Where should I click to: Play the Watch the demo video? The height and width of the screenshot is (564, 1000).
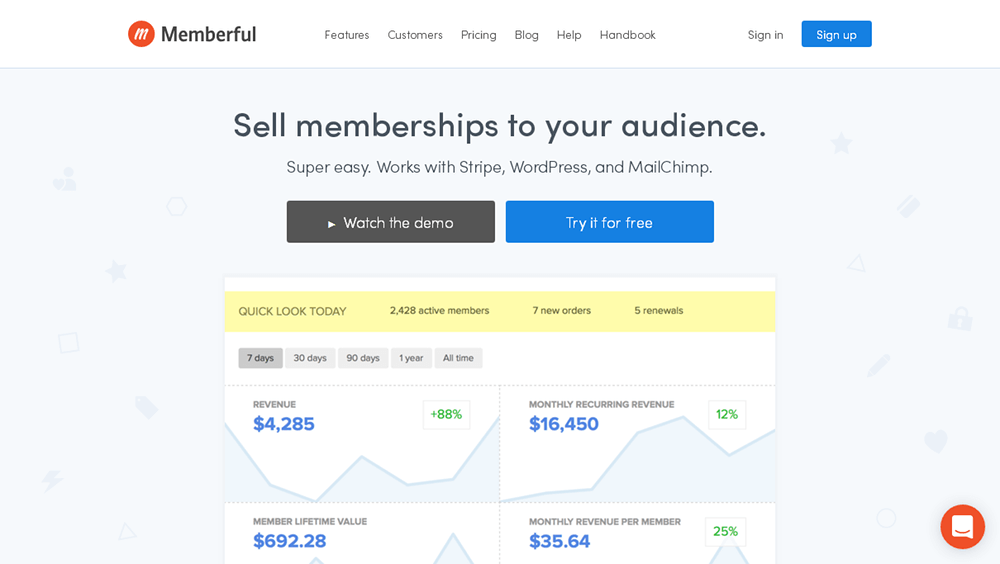[x=390, y=222]
